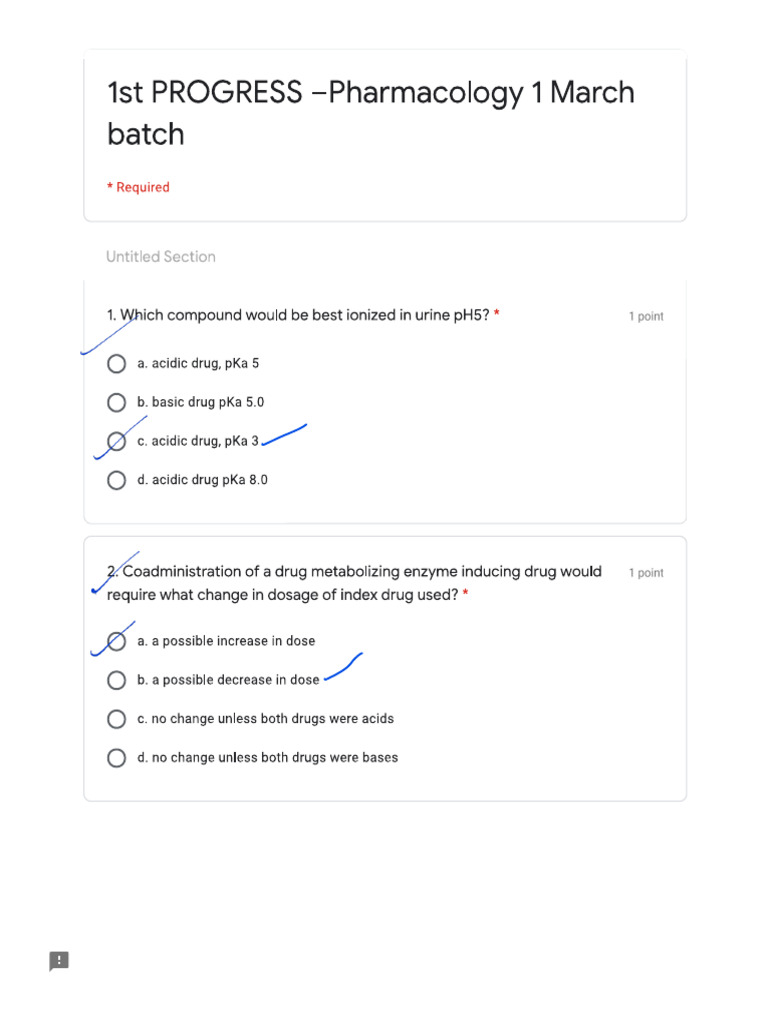This screenshot has width=768, height=1024.
Task: Click the '1 point' label of question 1
Action: tap(646, 316)
